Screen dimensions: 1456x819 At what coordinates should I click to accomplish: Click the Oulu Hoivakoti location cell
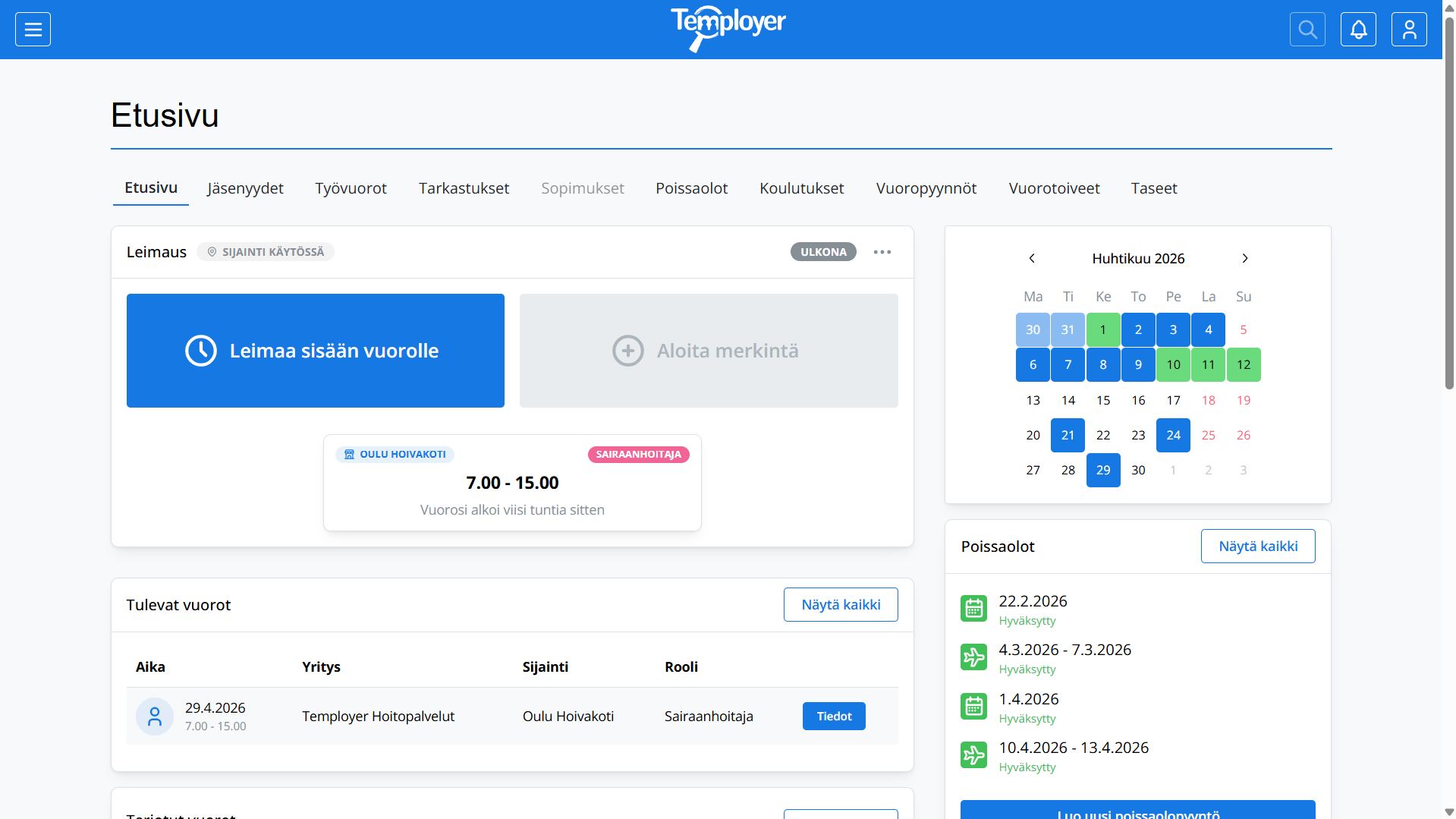(x=568, y=717)
